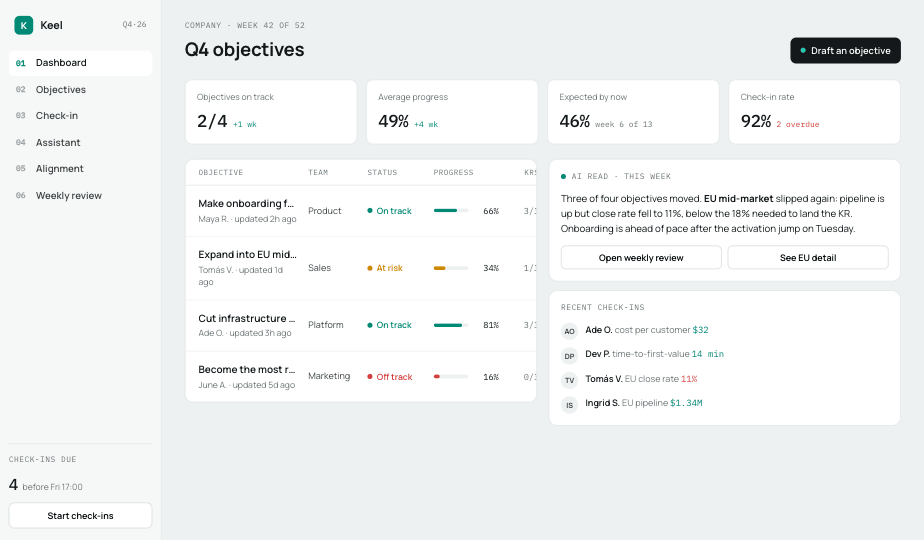
Task: Open the Become the most r... objective
Action: click(x=361, y=377)
